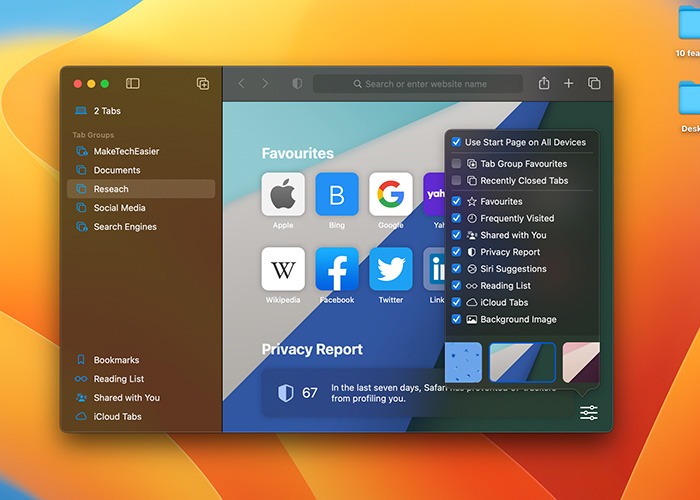This screenshot has height=500, width=700.
Task: Open the Twitter favourite icon
Action: click(391, 269)
